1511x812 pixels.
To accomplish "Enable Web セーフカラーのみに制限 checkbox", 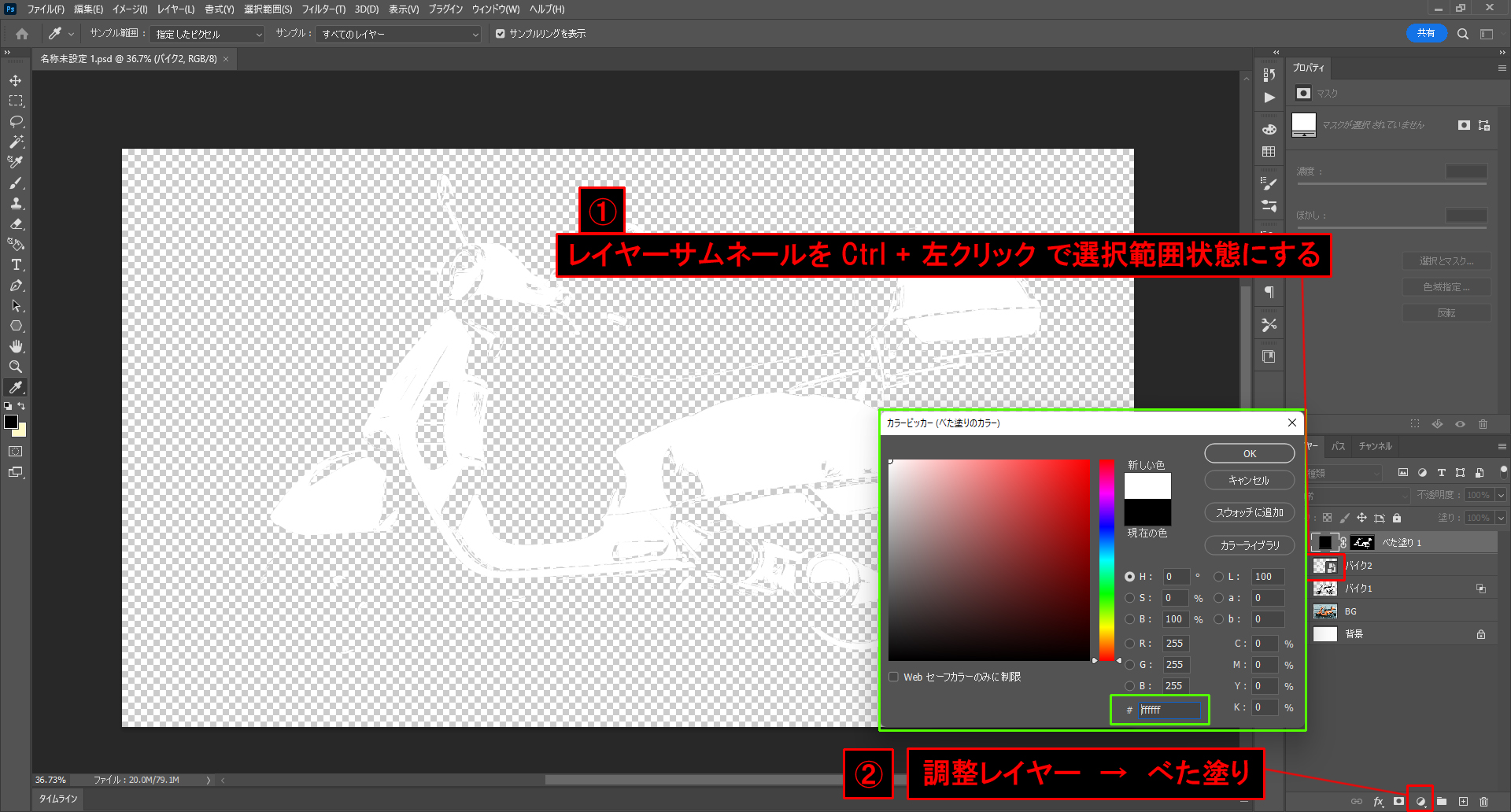I will tap(893, 677).
